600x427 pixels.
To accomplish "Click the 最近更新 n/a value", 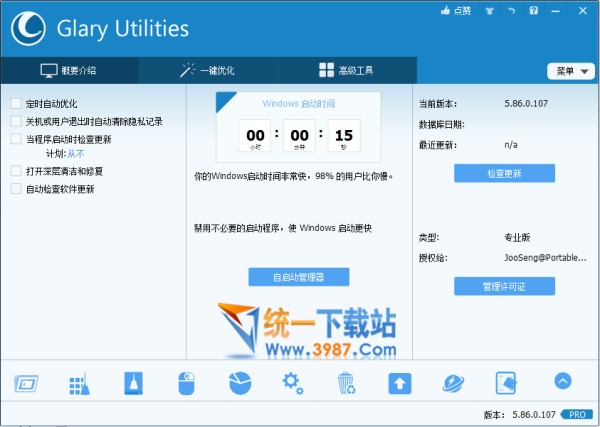I will point(511,145).
